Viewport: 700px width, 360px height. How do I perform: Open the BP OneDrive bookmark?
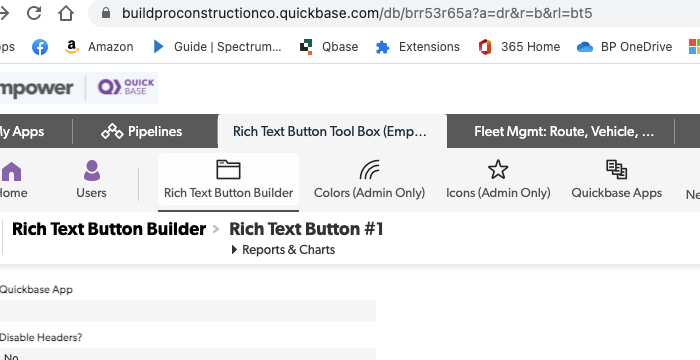click(x=625, y=46)
